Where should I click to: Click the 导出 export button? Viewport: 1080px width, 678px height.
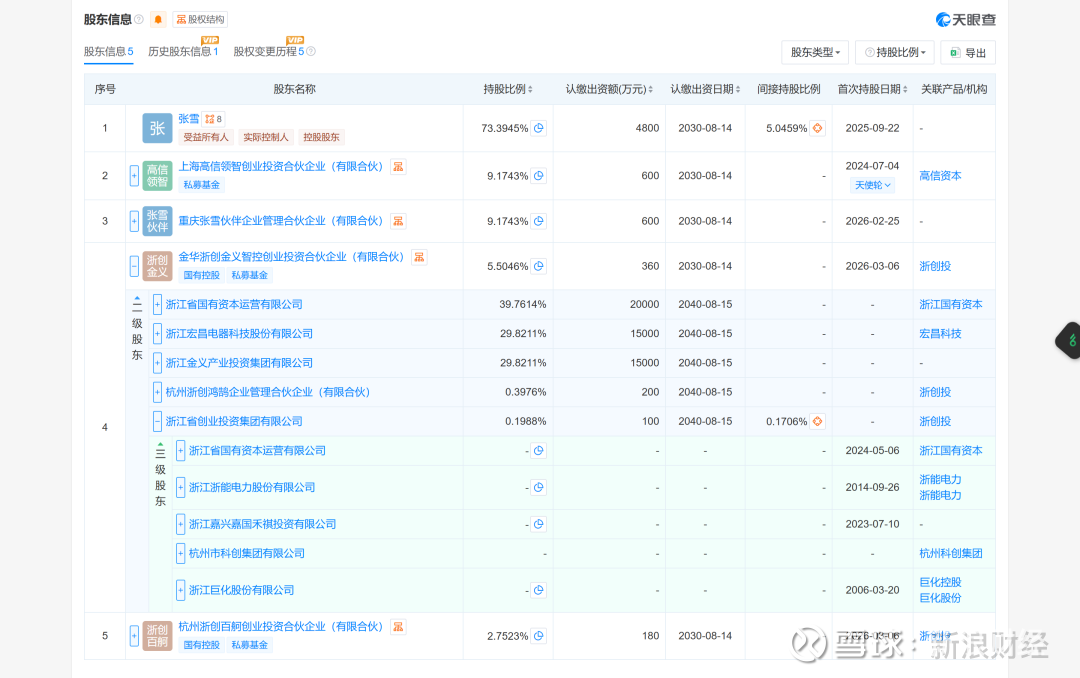click(x=967, y=53)
